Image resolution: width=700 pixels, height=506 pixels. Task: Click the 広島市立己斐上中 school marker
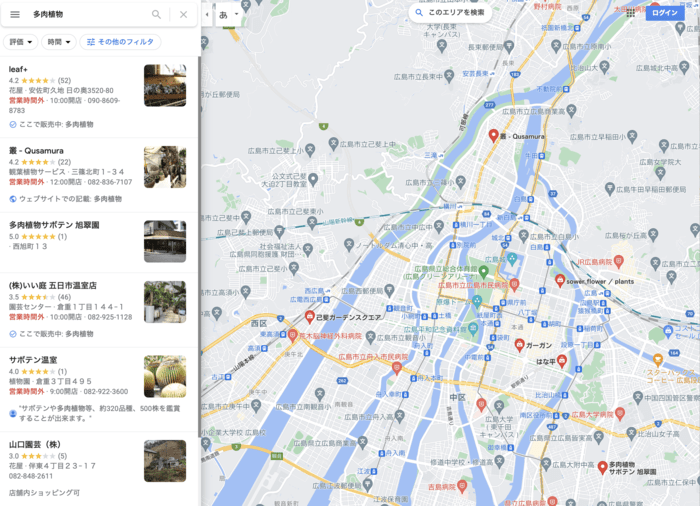point(333,143)
